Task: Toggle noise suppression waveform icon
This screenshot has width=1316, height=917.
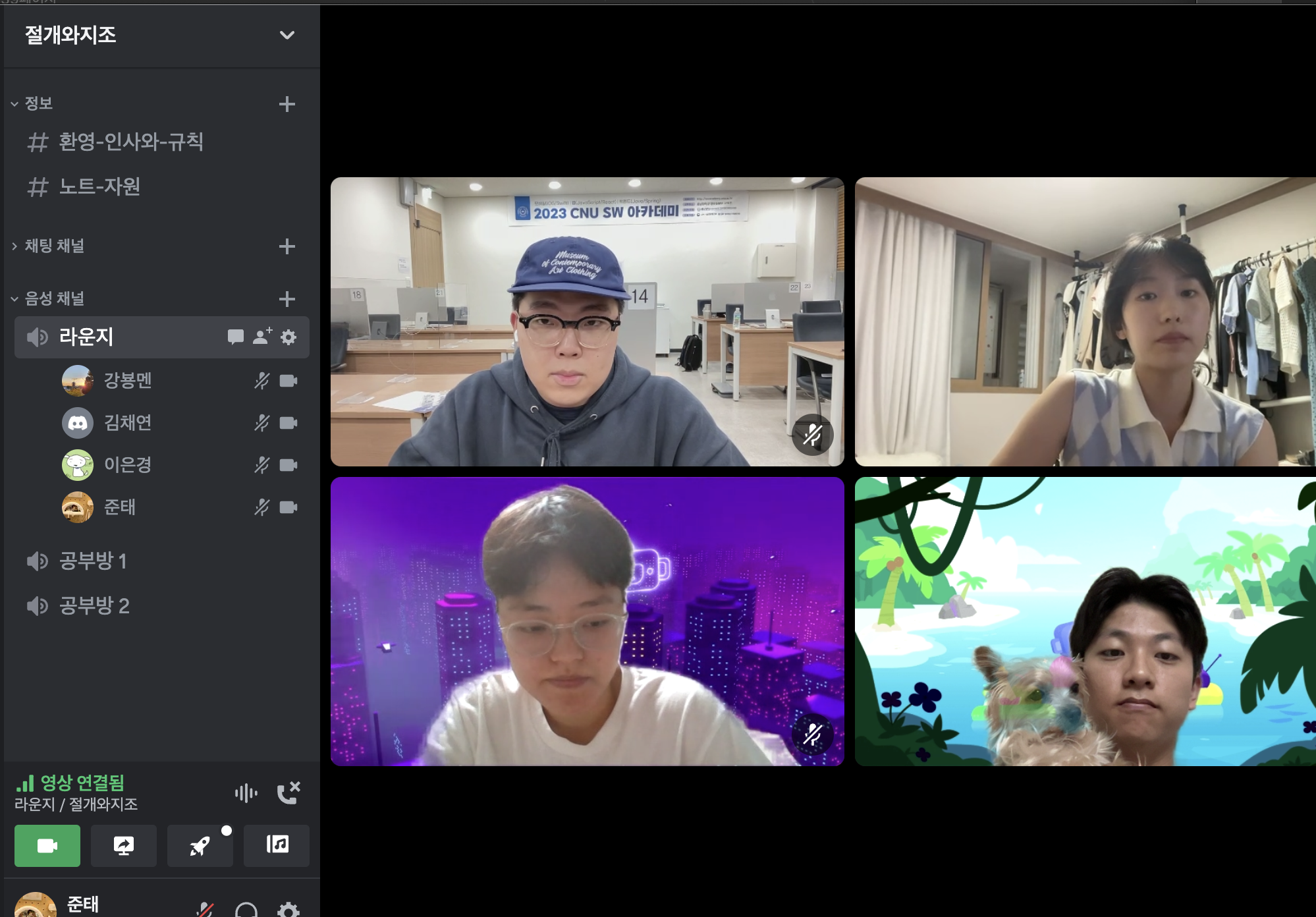Action: (246, 793)
